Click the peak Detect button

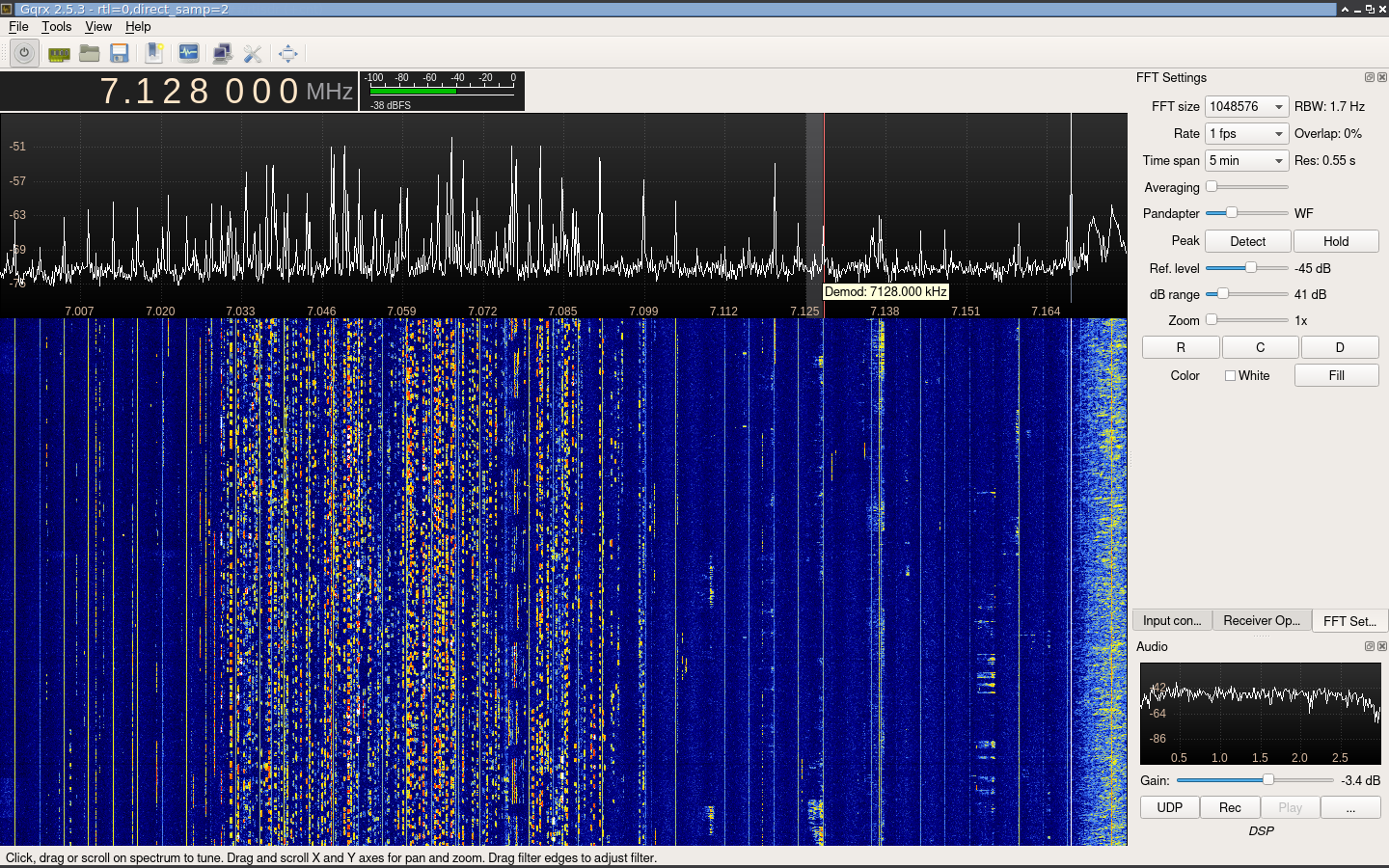pyautogui.click(x=1247, y=241)
